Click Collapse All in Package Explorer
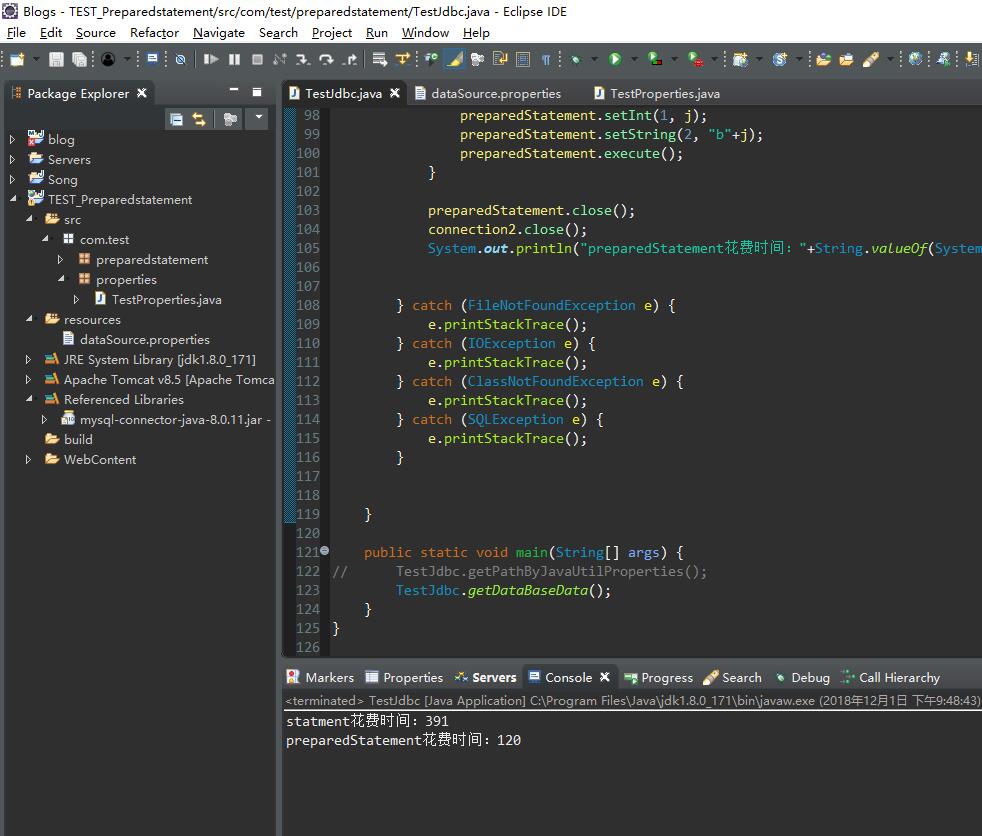This screenshot has height=836, width=982. tap(176, 119)
